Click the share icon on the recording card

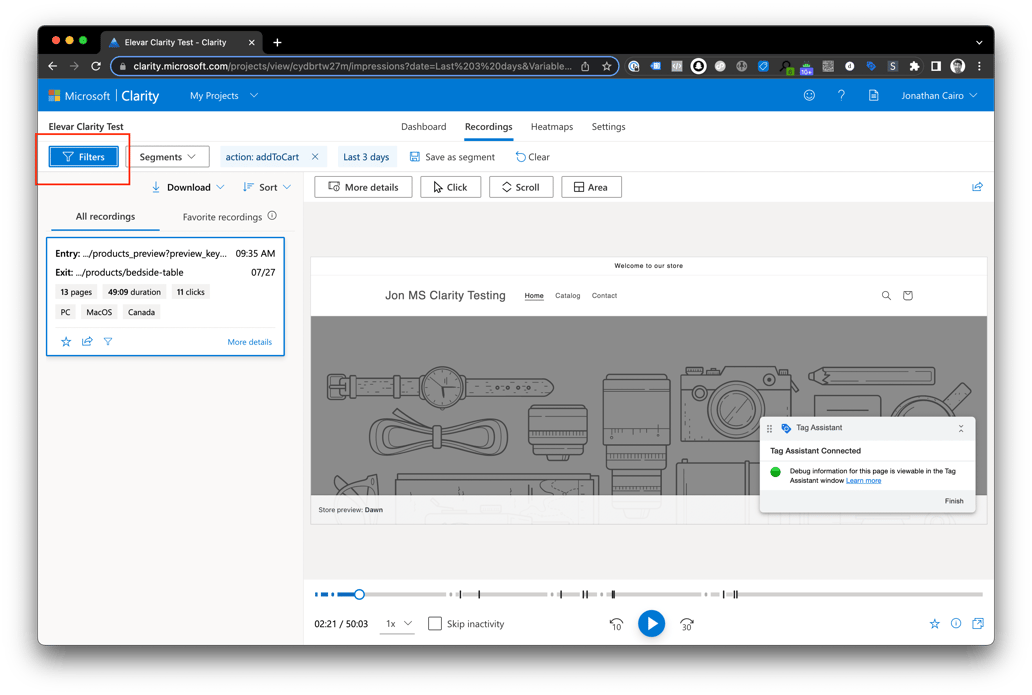click(87, 342)
